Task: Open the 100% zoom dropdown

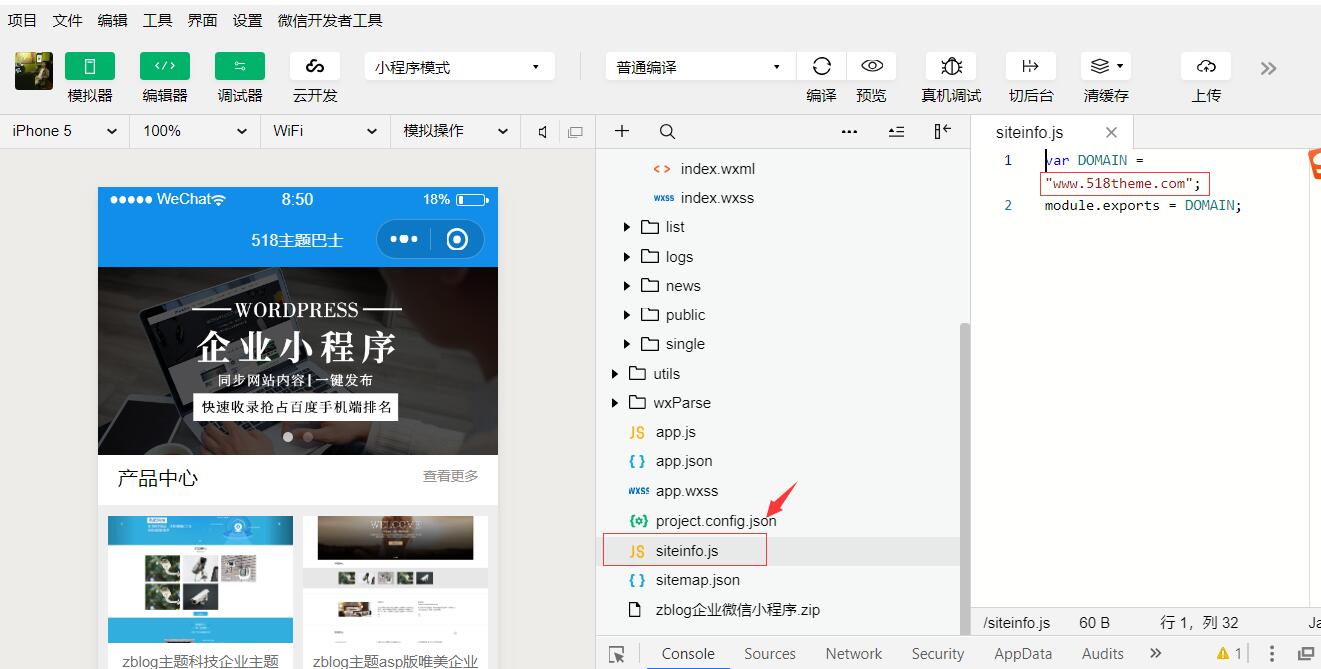Action: pyautogui.click(x=195, y=131)
